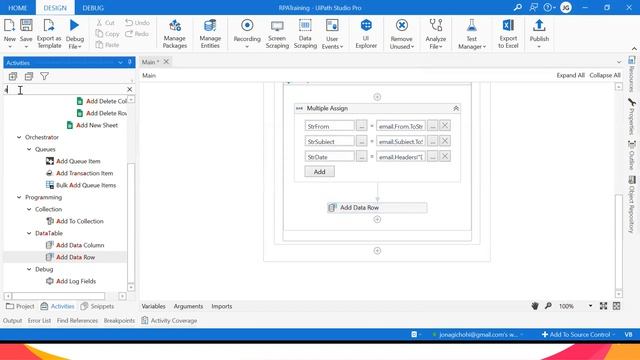
Task: Open the Imports panel
Action: [x=222, y=306]
